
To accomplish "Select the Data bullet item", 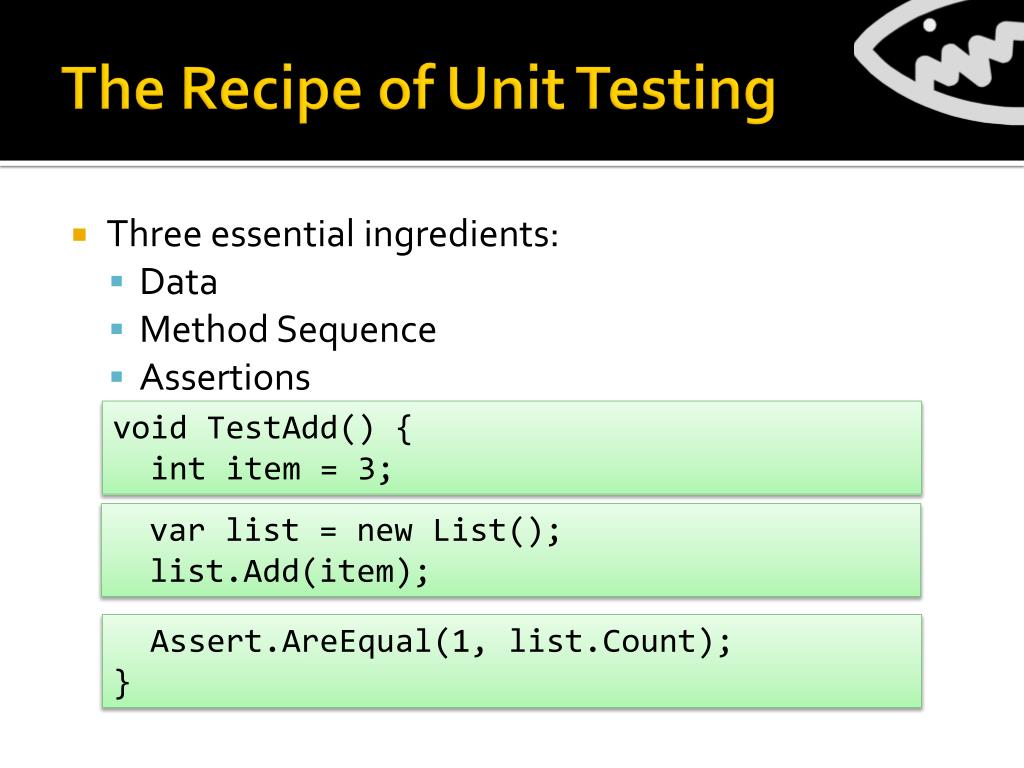I will point(178,282).
